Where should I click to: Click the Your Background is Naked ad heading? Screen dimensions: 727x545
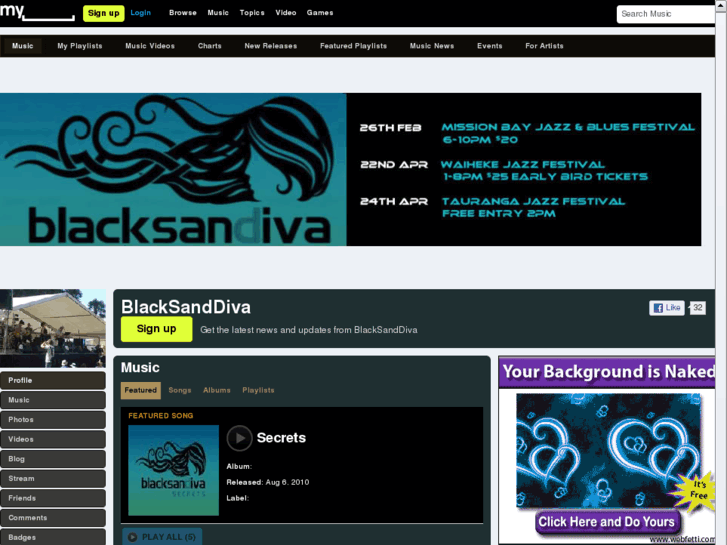point(608,372)
